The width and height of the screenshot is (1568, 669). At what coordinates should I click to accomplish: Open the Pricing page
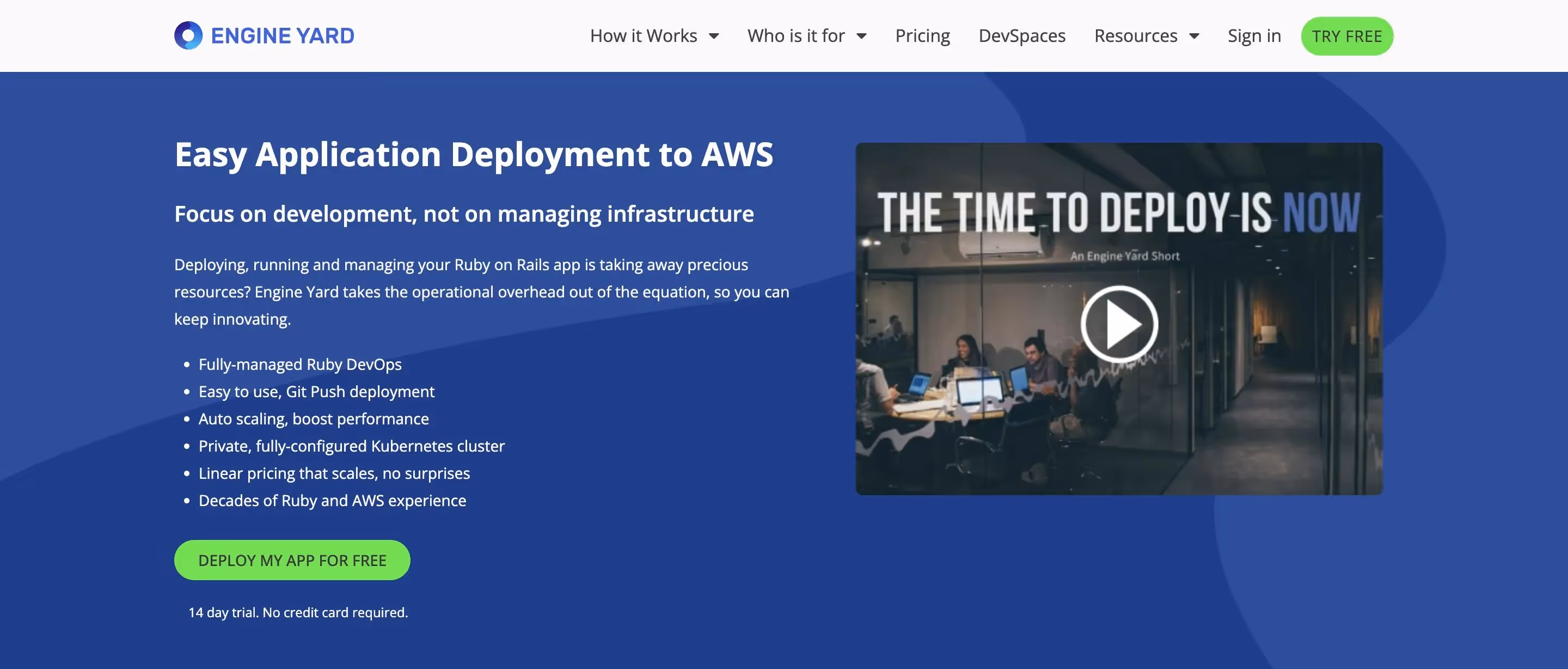pyautogui.click(x=922, y=36)
